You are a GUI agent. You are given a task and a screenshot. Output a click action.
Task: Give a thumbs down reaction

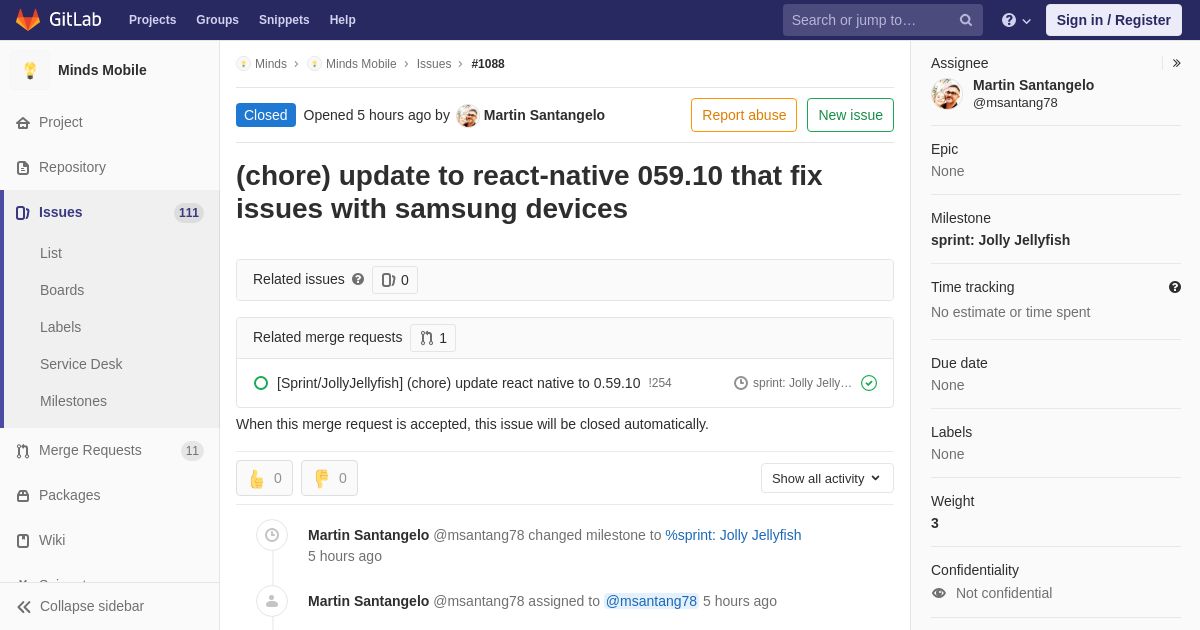pos(329,478)
